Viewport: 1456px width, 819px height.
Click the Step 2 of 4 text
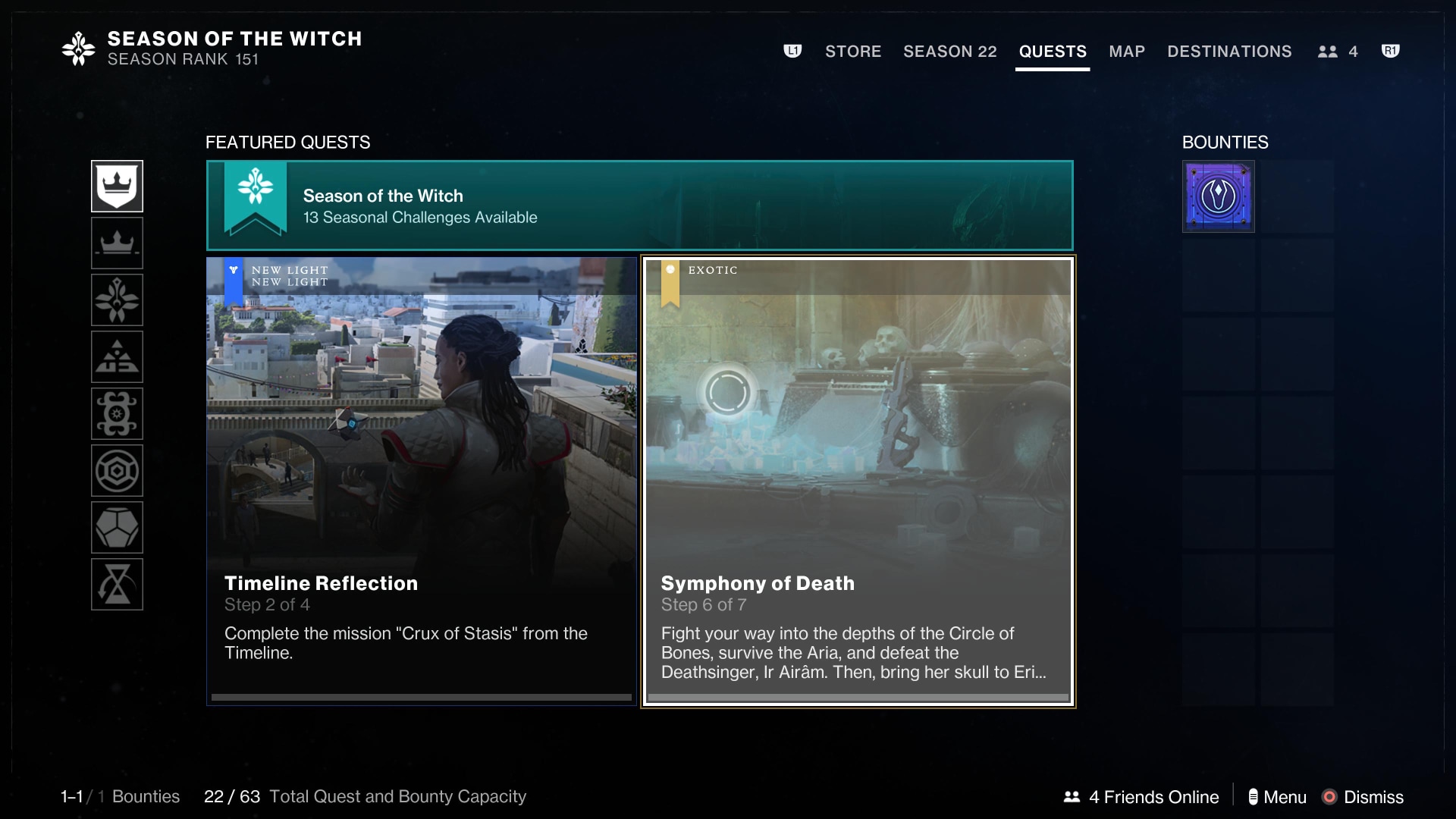click(267, 605)
